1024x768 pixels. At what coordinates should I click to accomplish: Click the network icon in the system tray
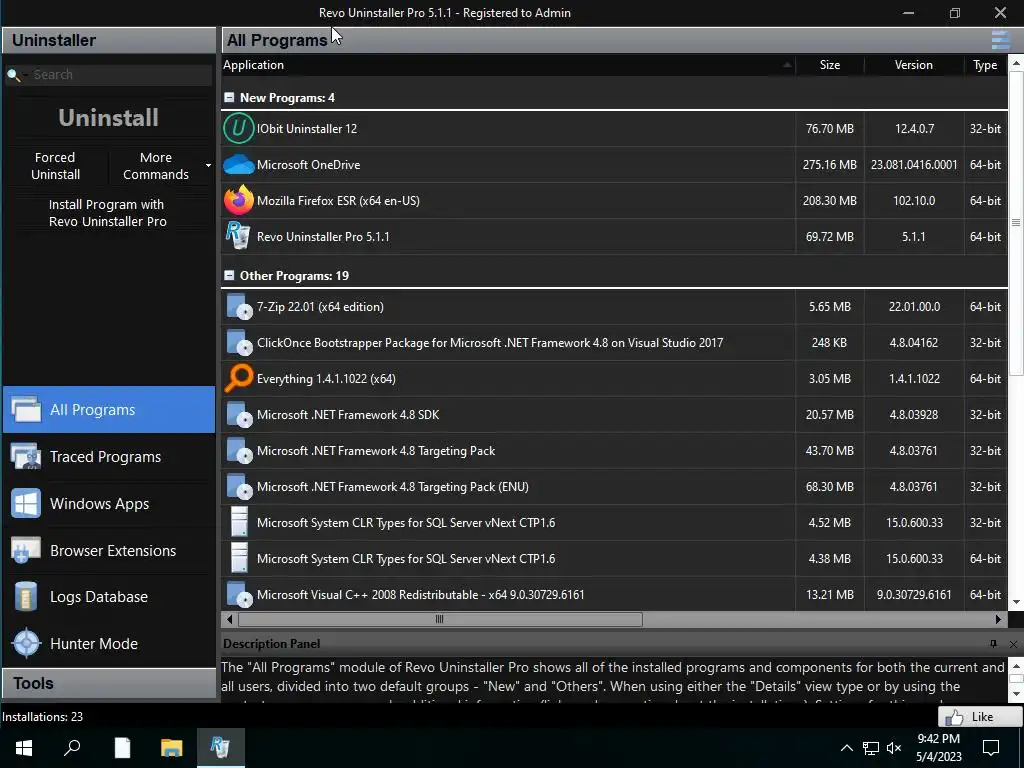871,748
